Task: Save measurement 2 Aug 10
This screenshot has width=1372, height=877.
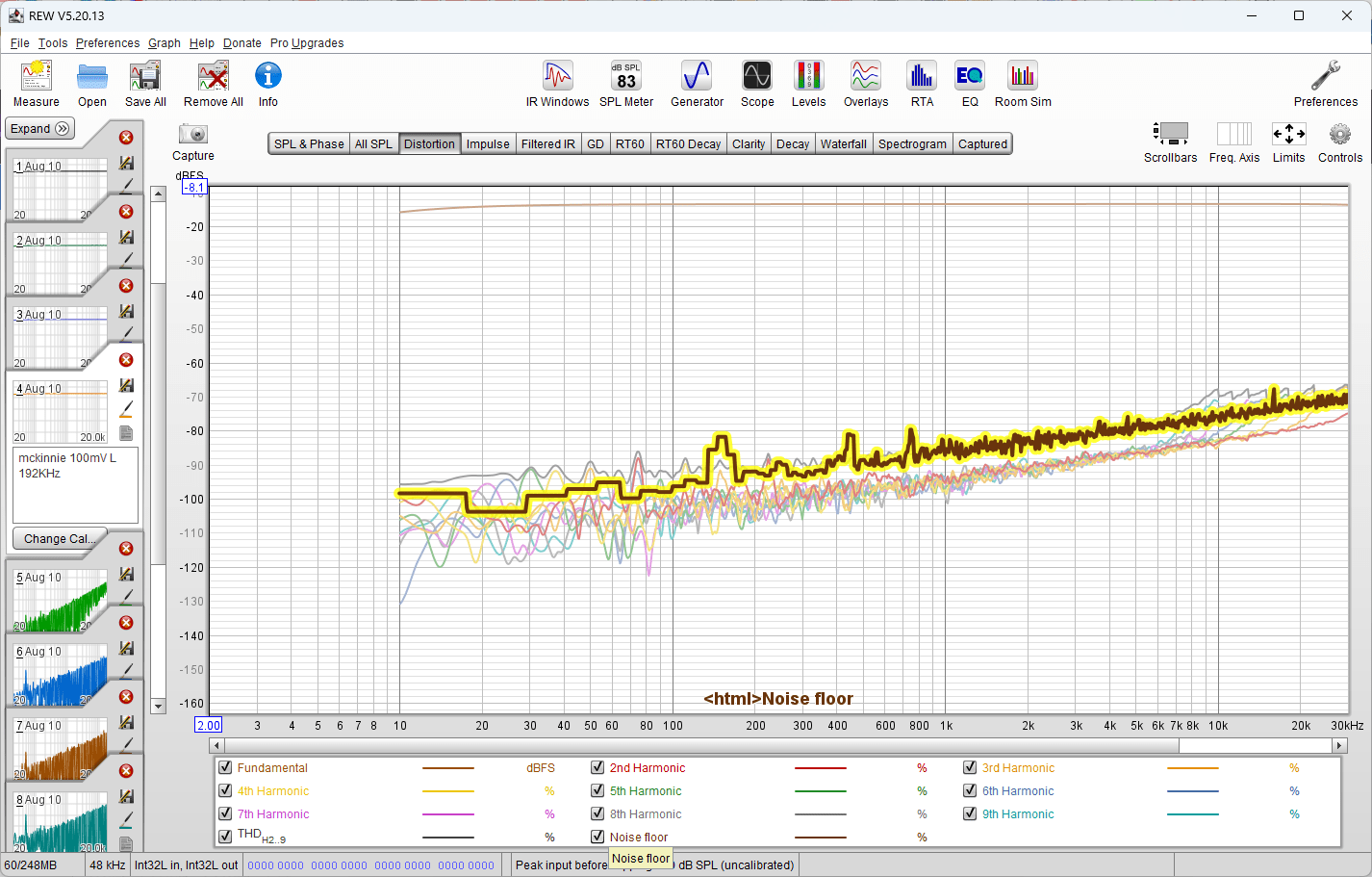Action: [x=126, y=237]
